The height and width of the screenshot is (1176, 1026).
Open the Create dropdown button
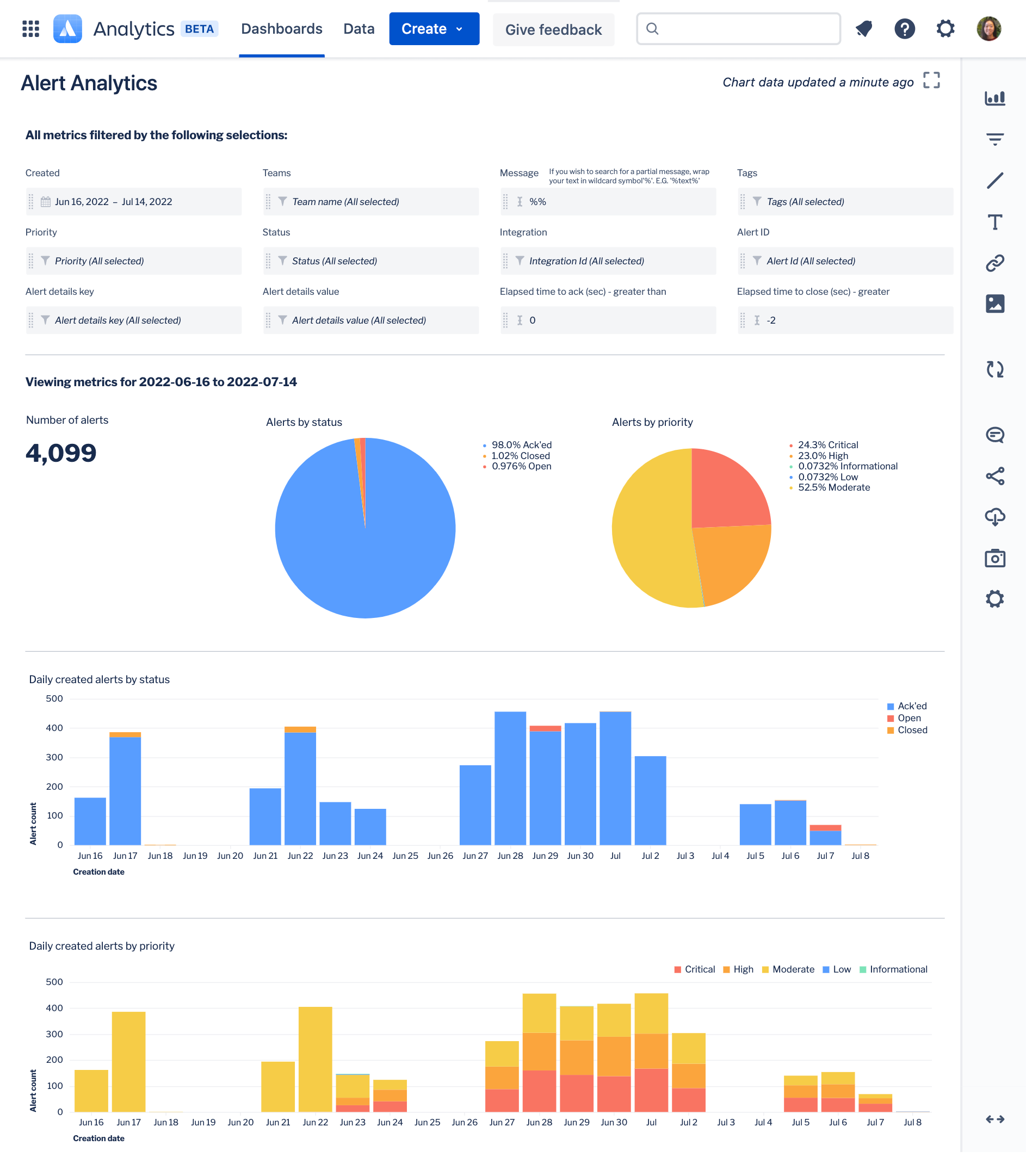(434, 29)
